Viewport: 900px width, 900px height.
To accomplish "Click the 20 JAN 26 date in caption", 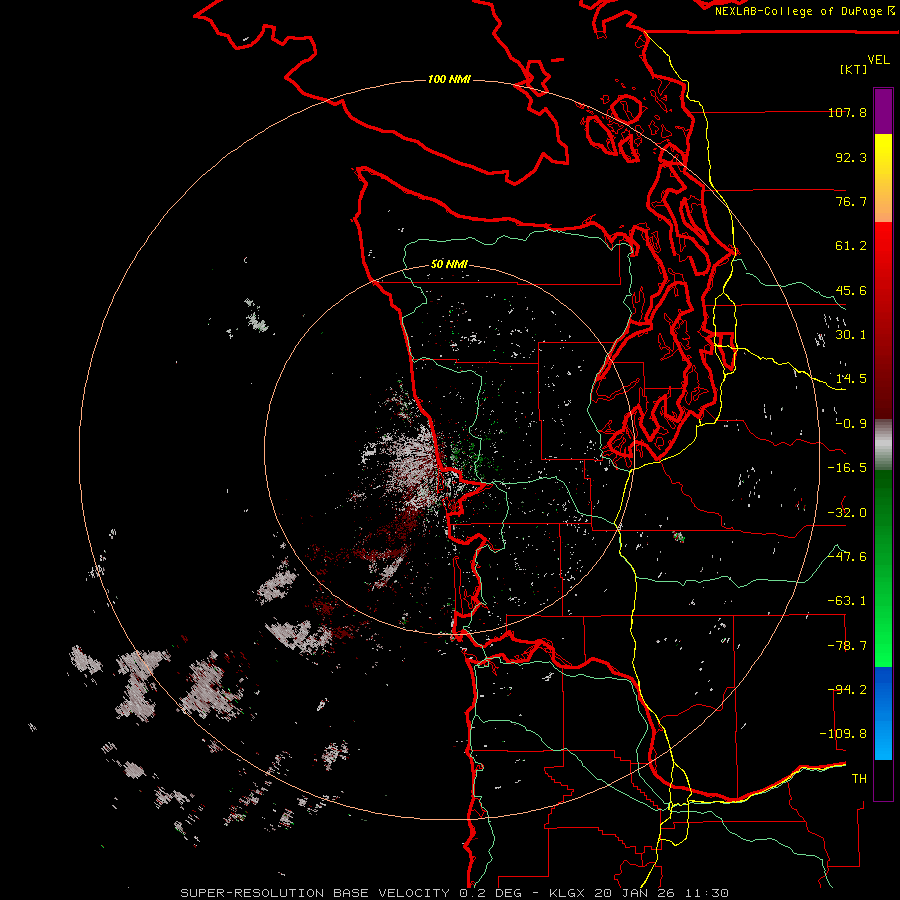I will (635, 893).
